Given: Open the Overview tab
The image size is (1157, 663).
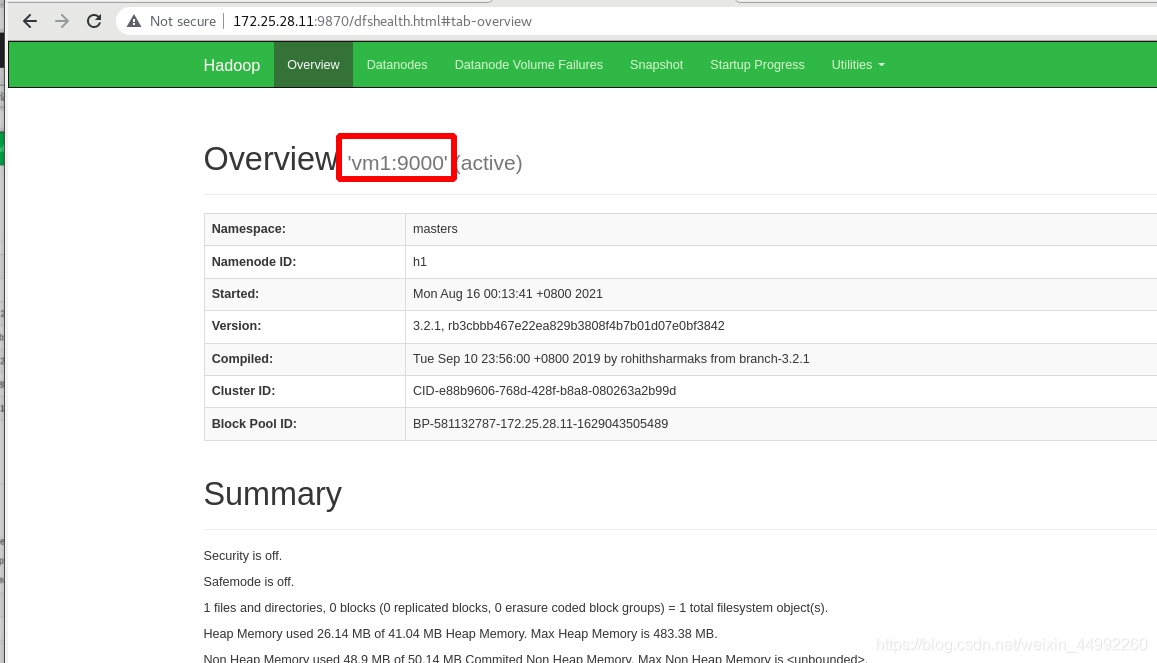Looking at the screenshot, I should 314,65.
